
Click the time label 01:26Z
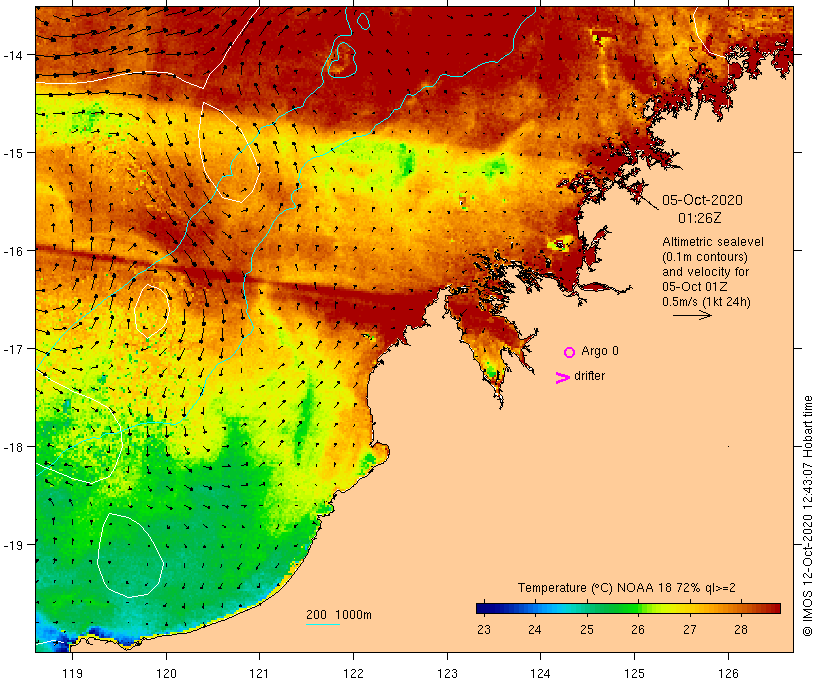click(700, 218)
